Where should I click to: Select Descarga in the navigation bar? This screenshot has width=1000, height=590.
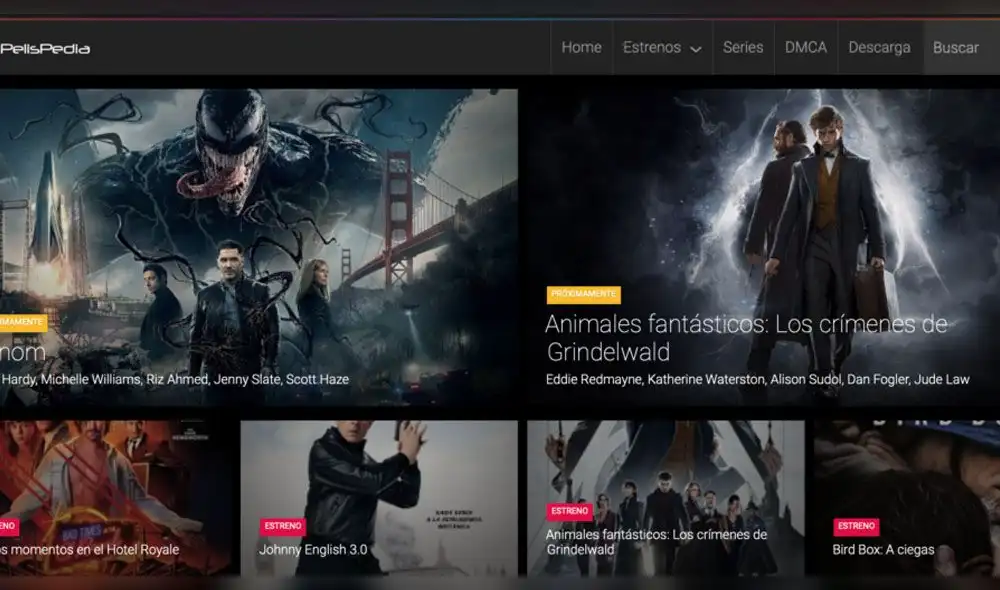(x=879, y=47)
